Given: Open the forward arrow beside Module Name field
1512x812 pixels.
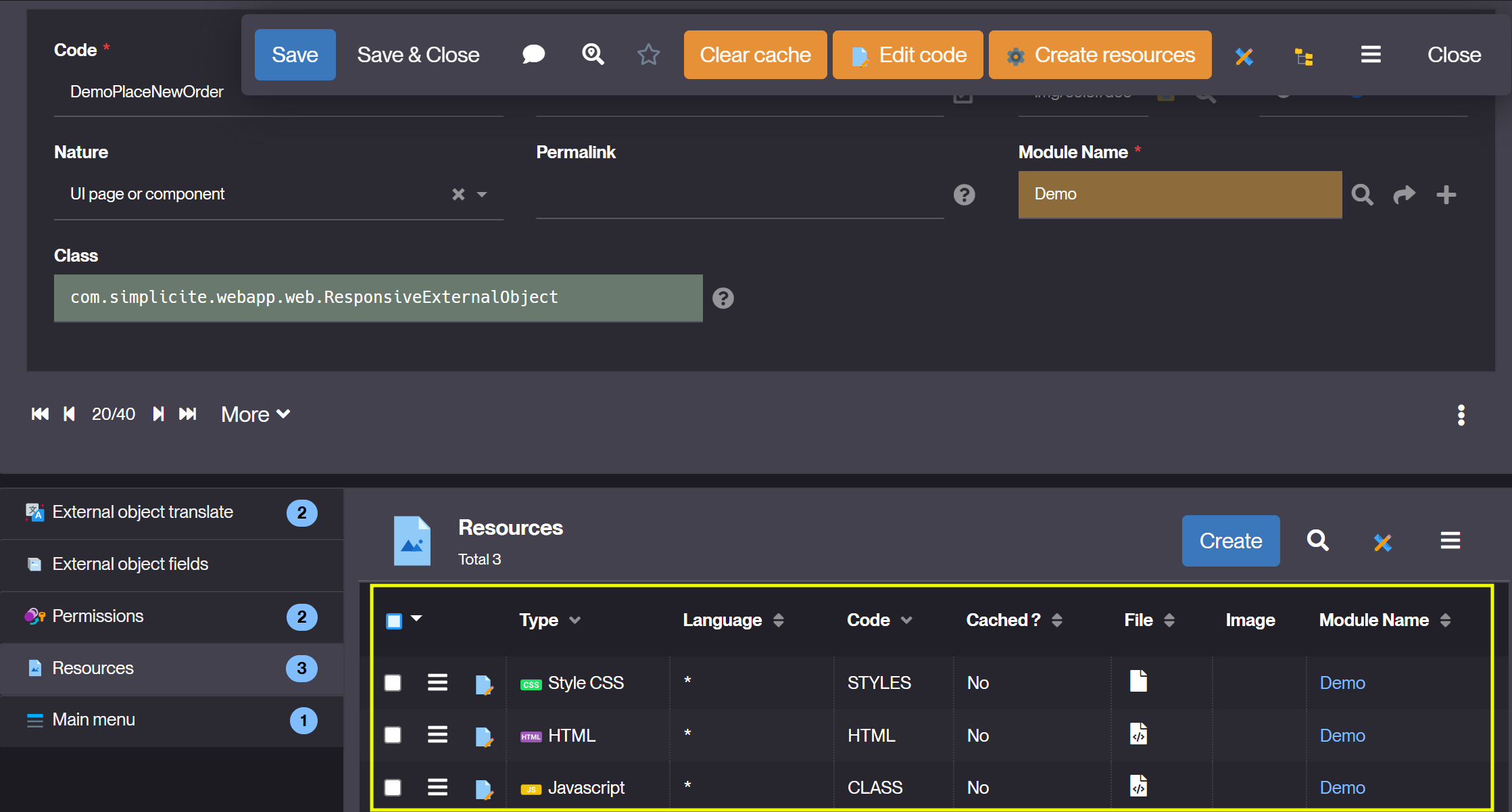Looking at the screenshot, I should [x=1405, y=195].
